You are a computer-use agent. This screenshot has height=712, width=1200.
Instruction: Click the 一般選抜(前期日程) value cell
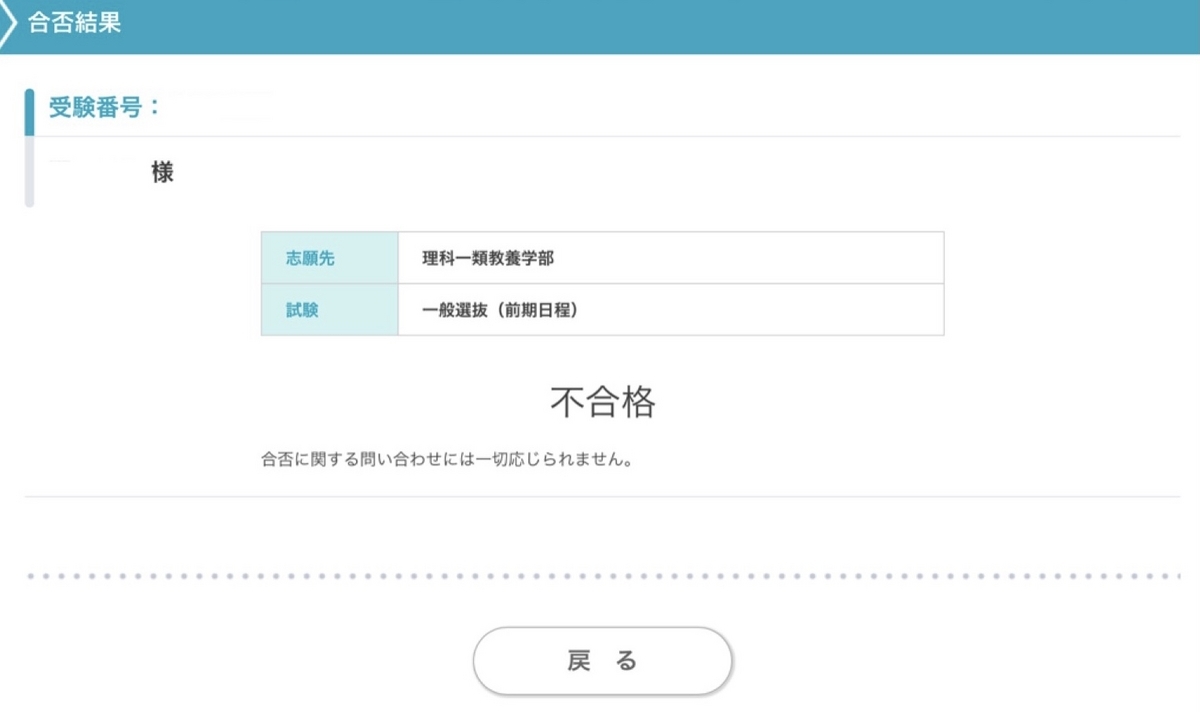coord(671,310)
